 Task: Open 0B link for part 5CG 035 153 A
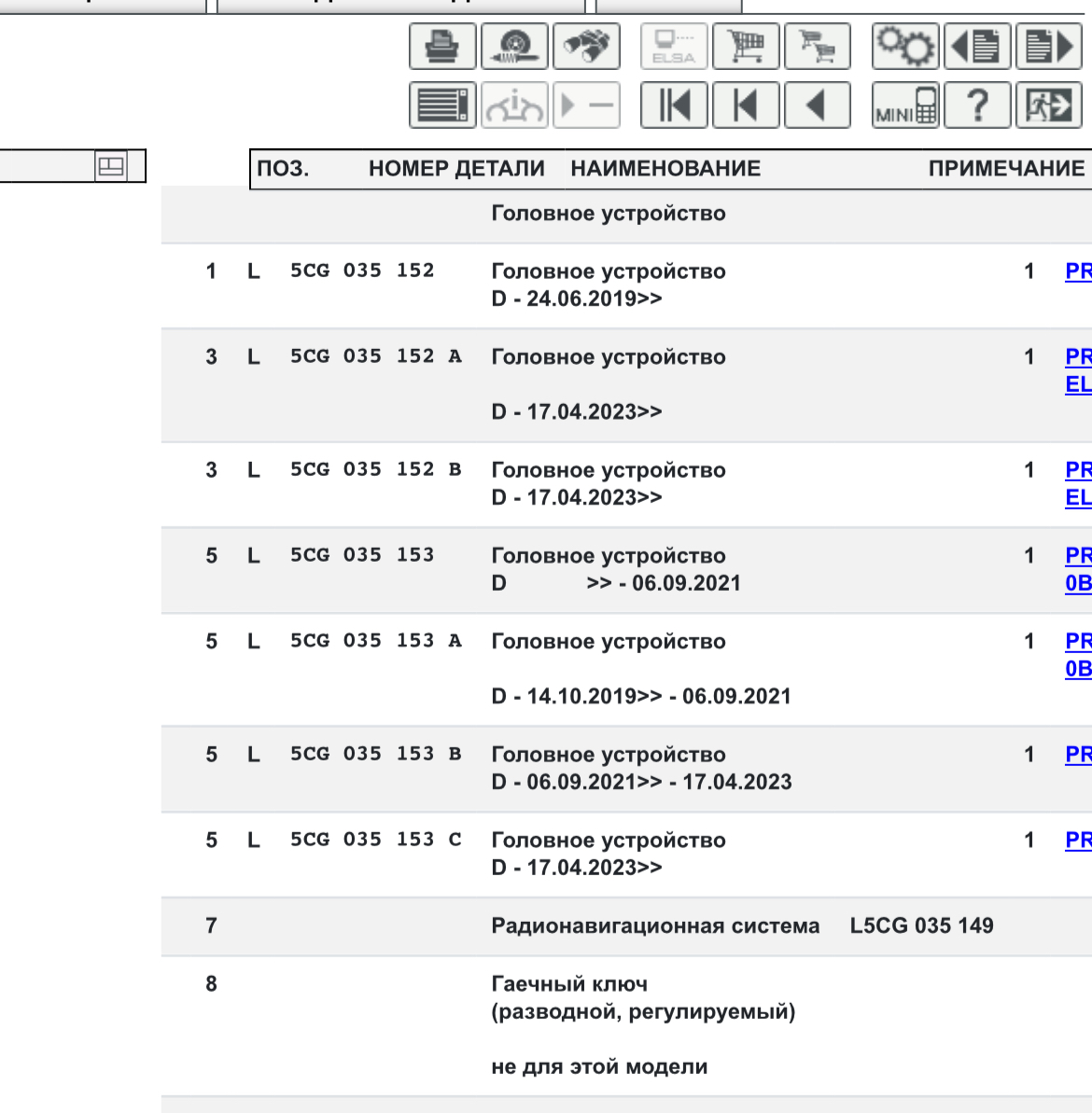tap(1078, 669)
